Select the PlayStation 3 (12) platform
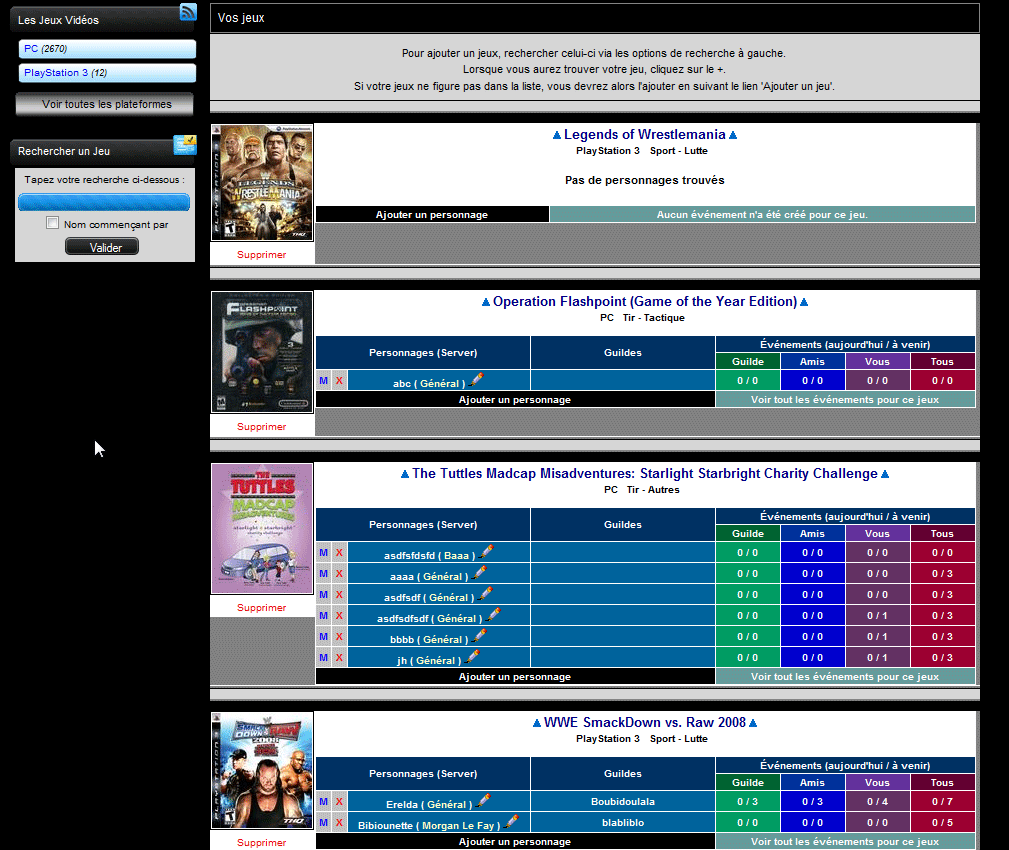 click(x=107, y=73)
